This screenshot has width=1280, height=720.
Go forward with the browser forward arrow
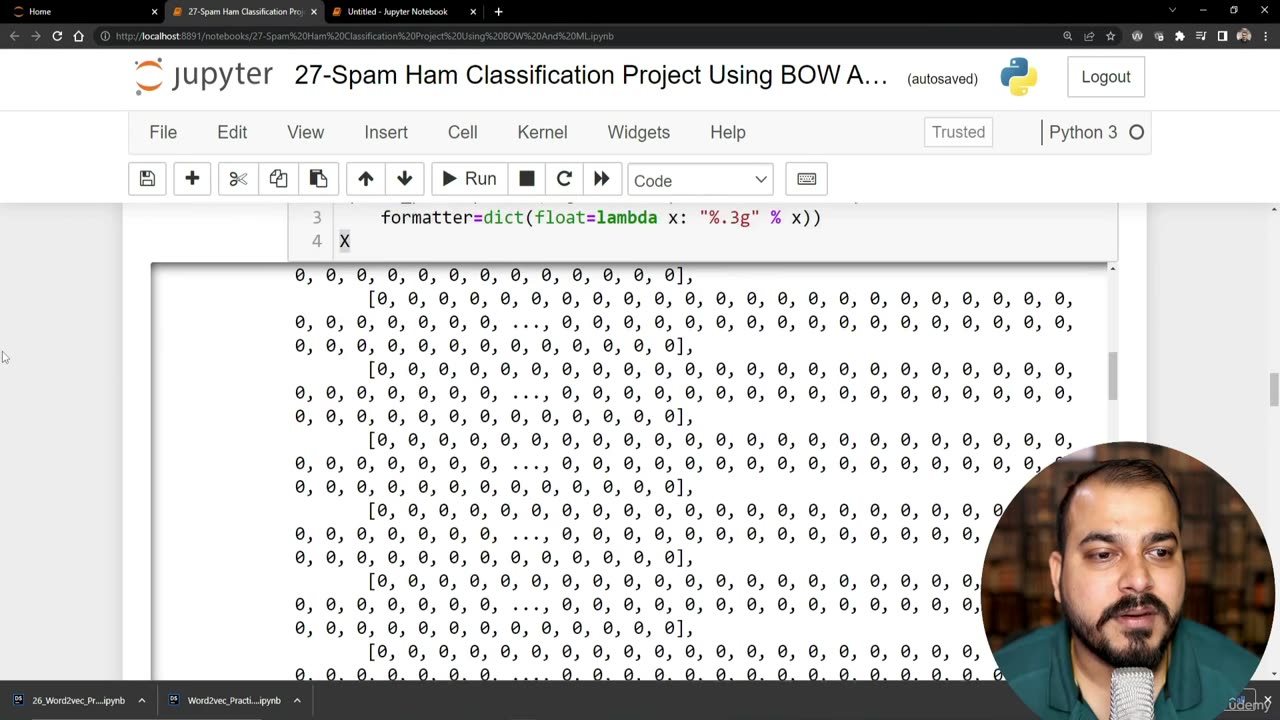[x=36, y=36]
